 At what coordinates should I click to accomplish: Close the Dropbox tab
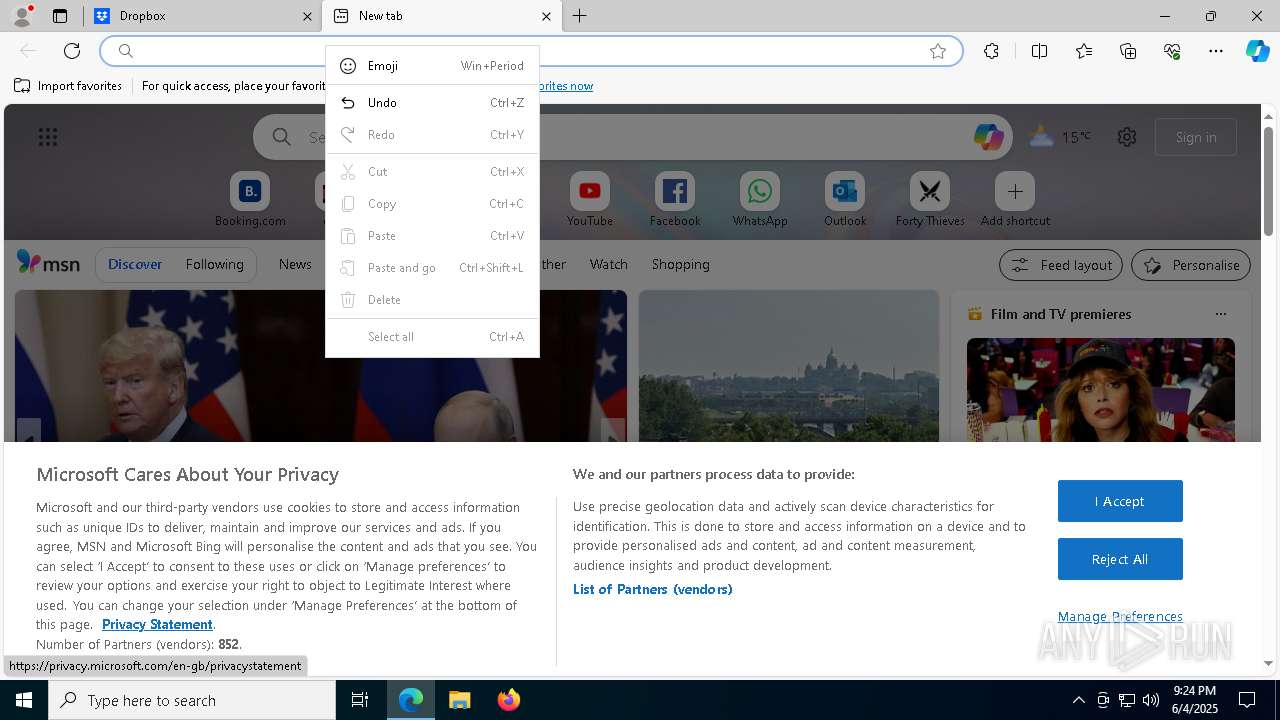click(x=307, y=16)
